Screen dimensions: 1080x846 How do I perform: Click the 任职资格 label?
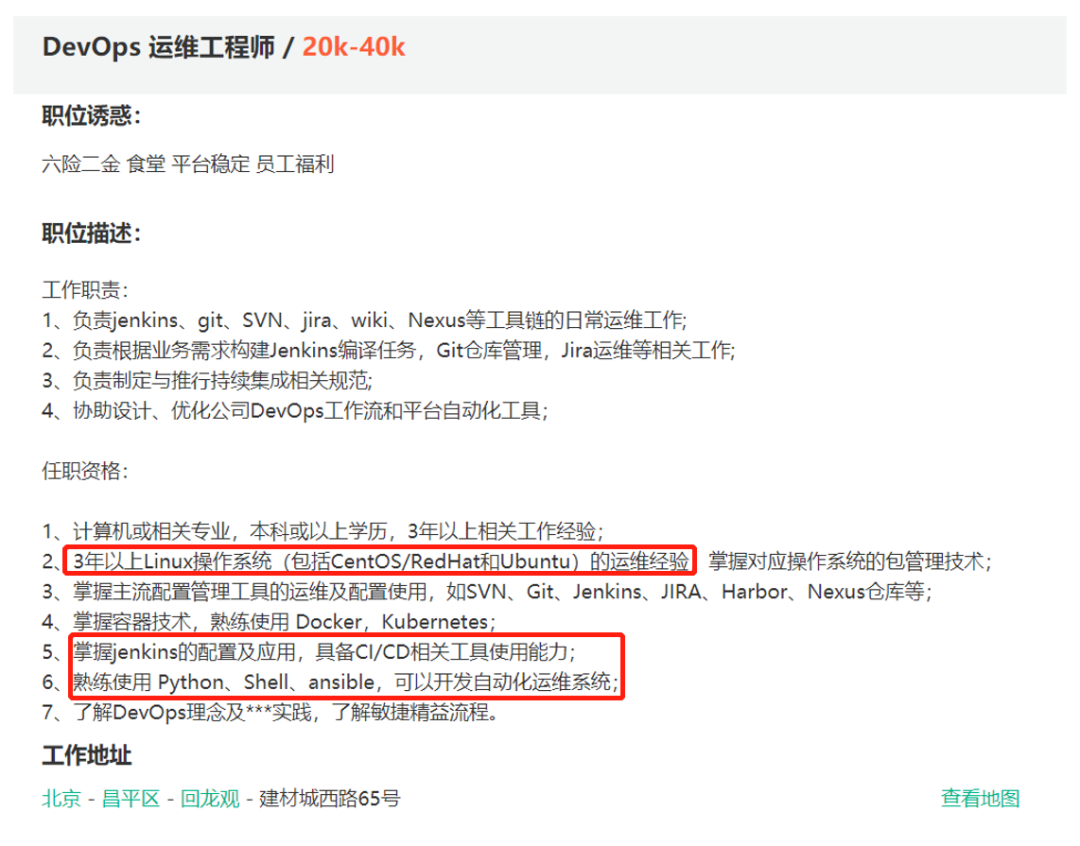click(85, 471)
